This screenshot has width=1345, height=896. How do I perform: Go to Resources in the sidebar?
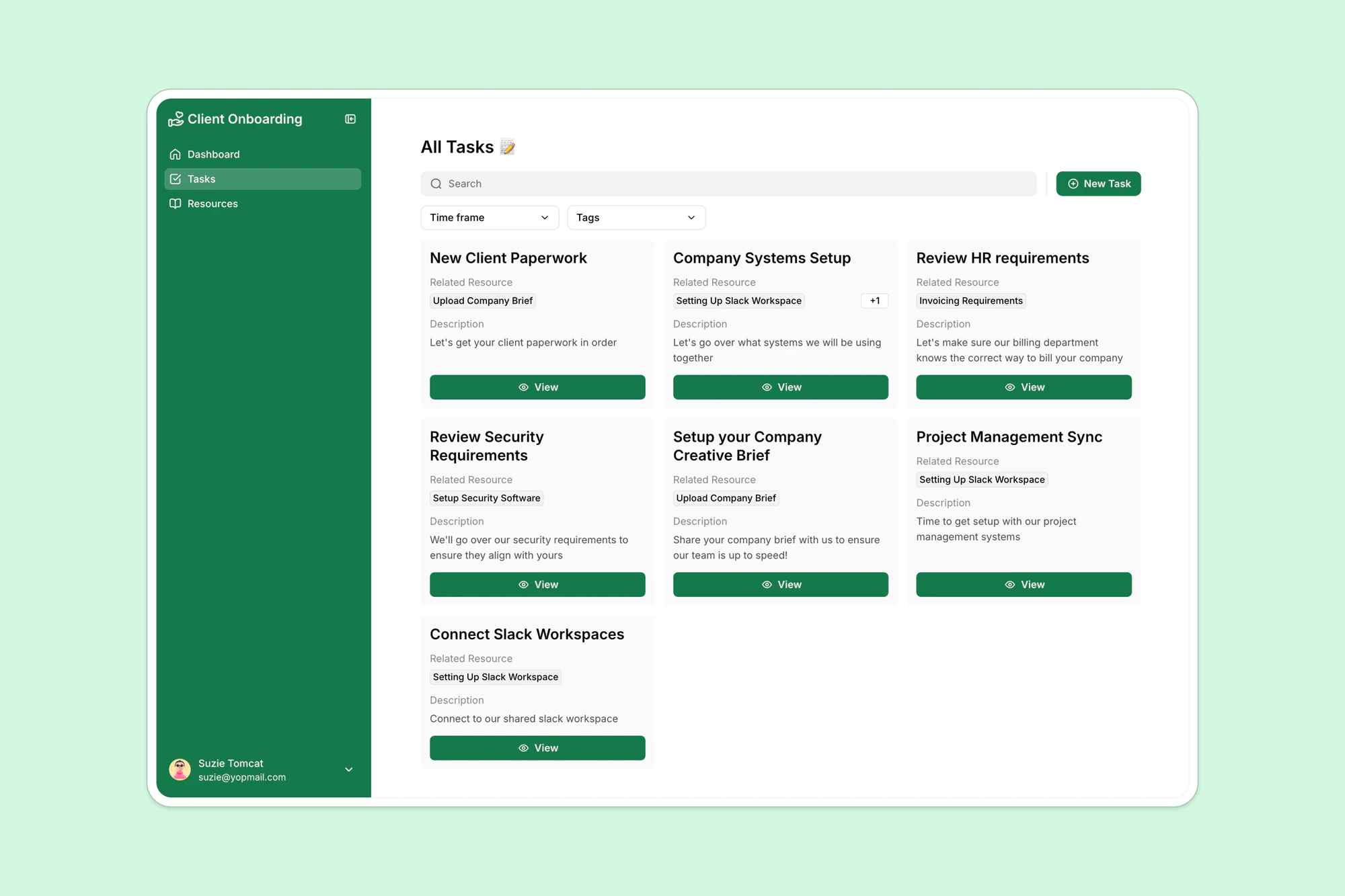coord(263,204)
